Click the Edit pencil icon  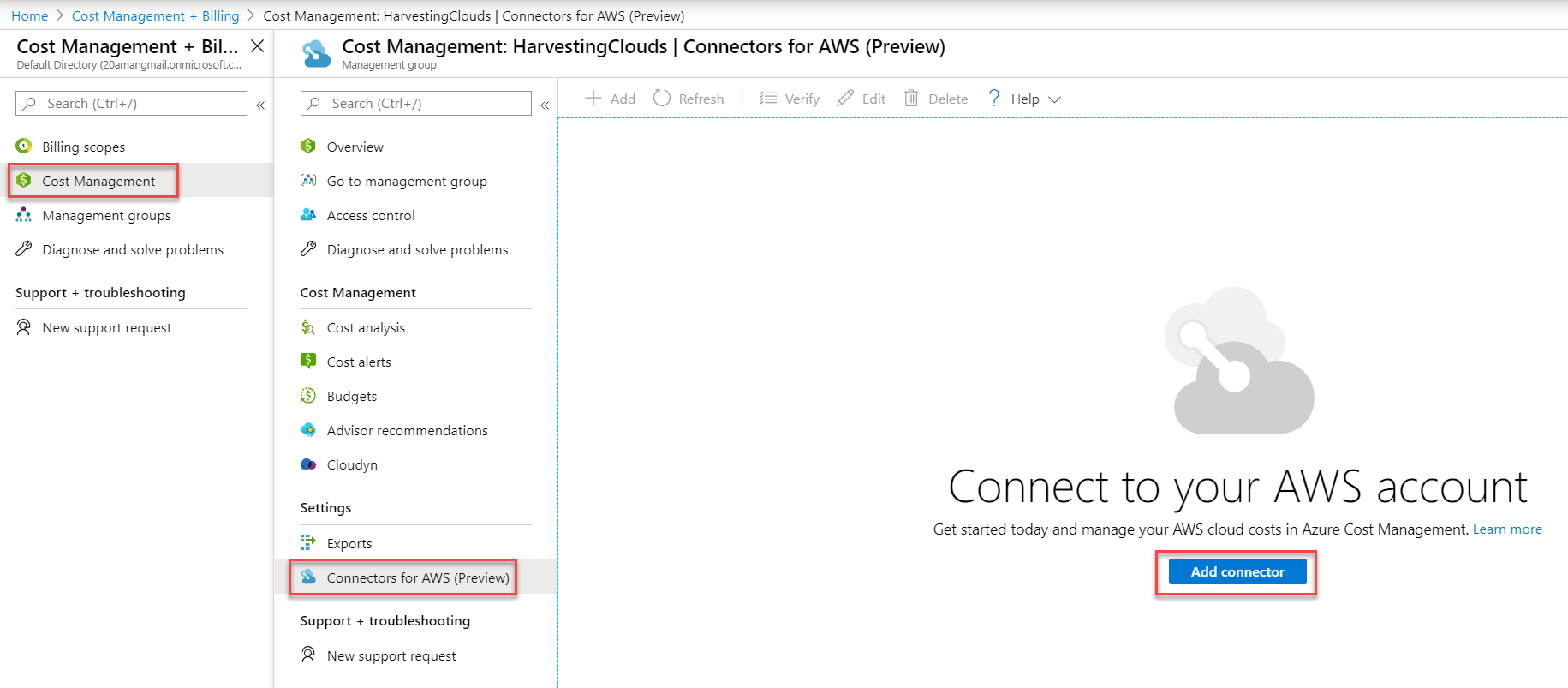(845, 99)
